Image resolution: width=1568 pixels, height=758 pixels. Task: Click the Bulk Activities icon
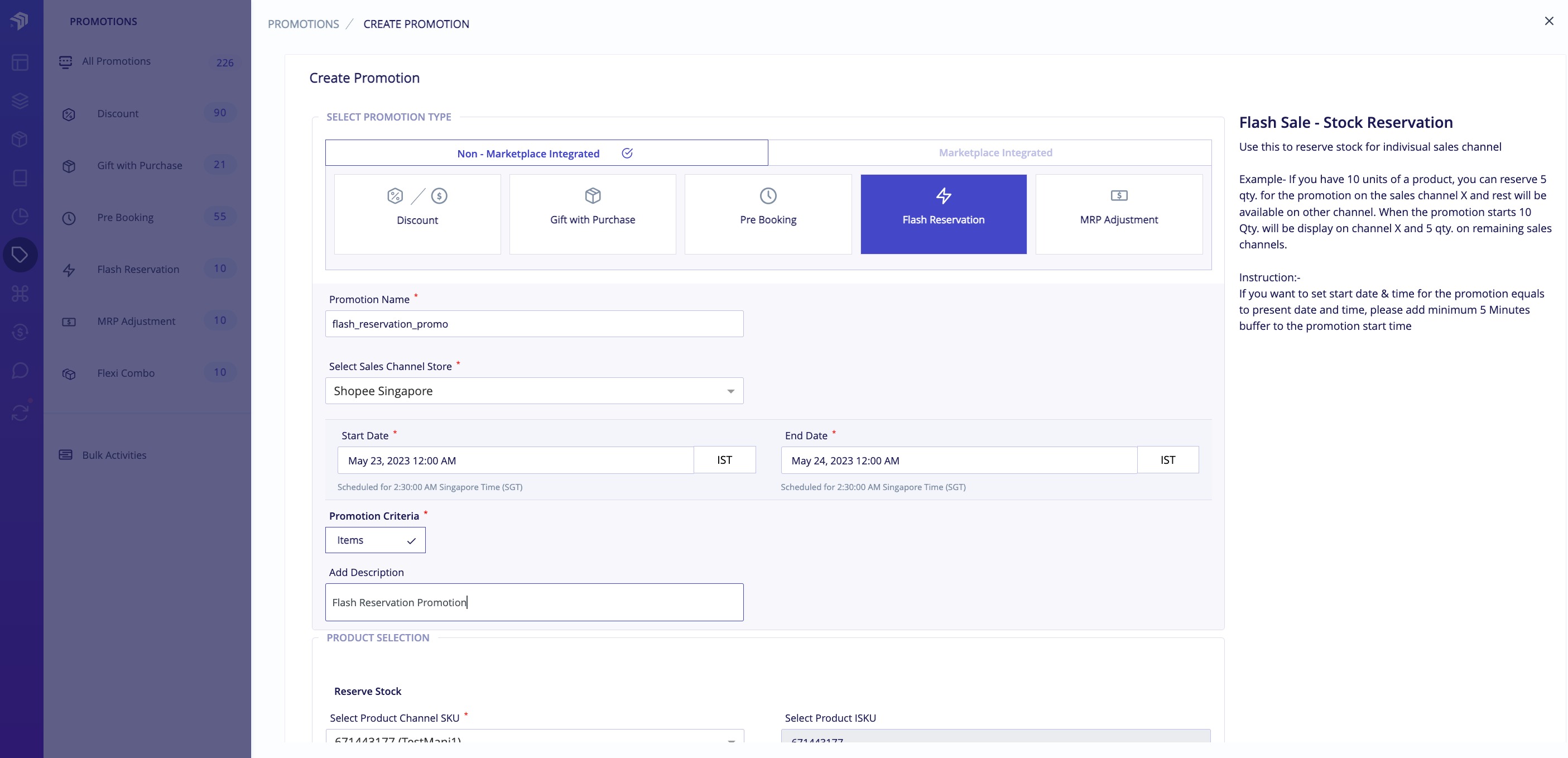66,455
